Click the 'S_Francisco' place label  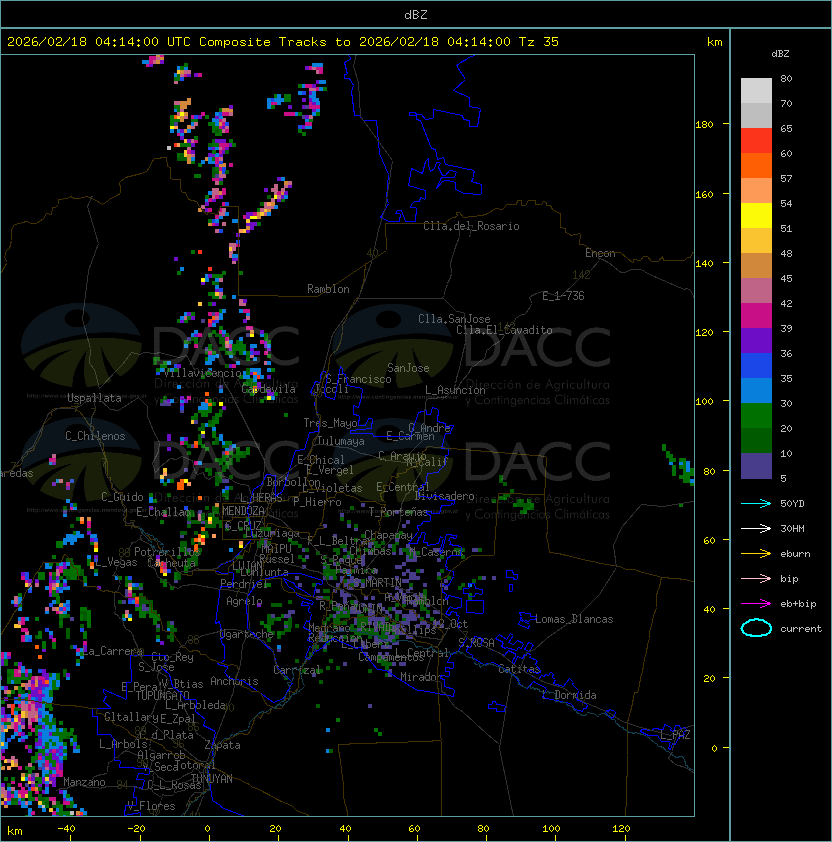[x=358, y=379]
